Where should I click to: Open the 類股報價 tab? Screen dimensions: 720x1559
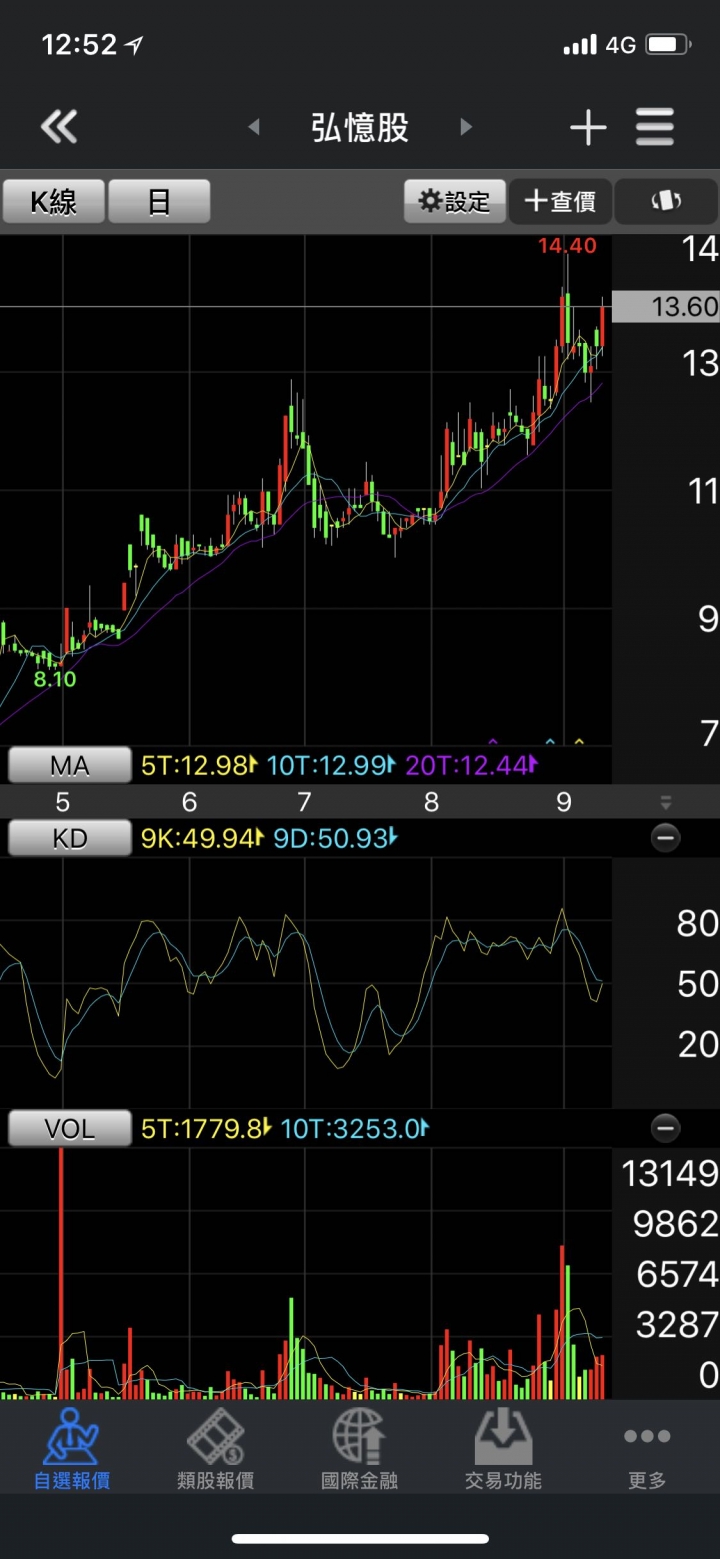pos(216,1448)
